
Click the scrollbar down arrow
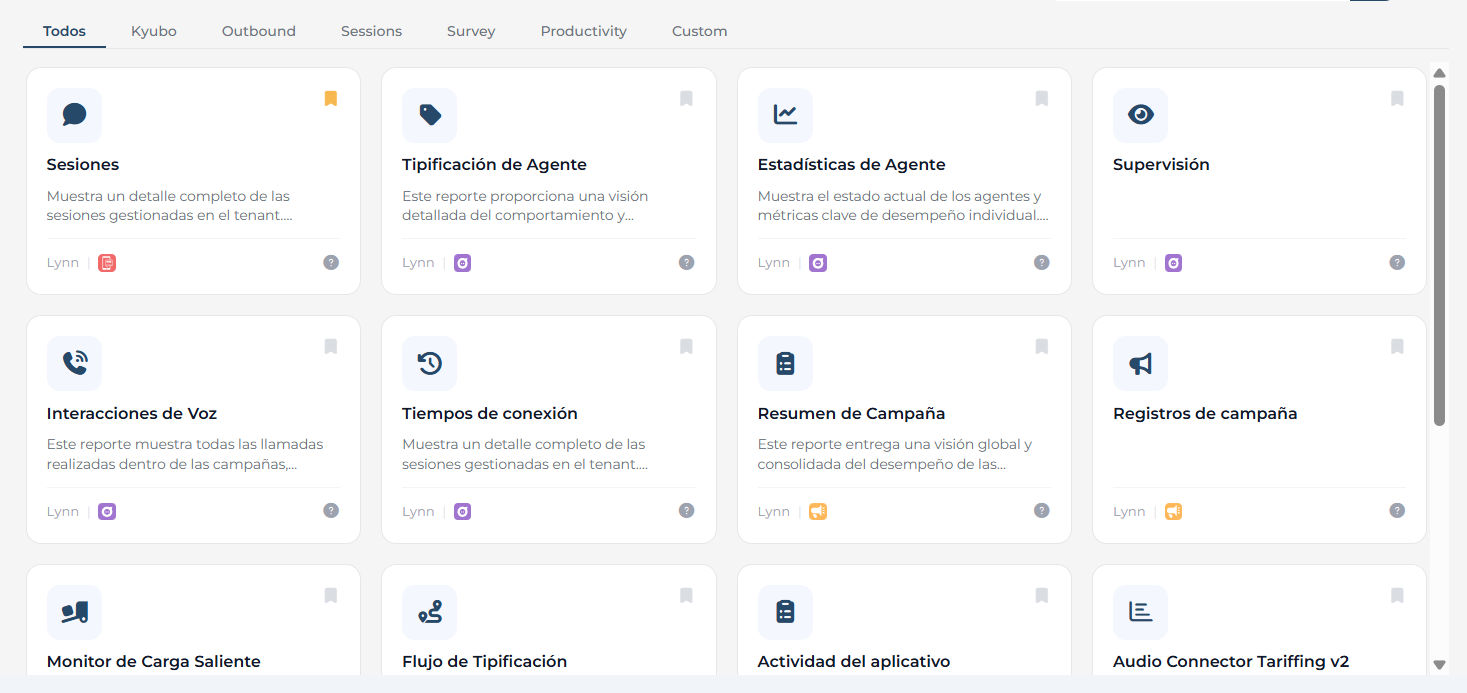click(1440, 664)
